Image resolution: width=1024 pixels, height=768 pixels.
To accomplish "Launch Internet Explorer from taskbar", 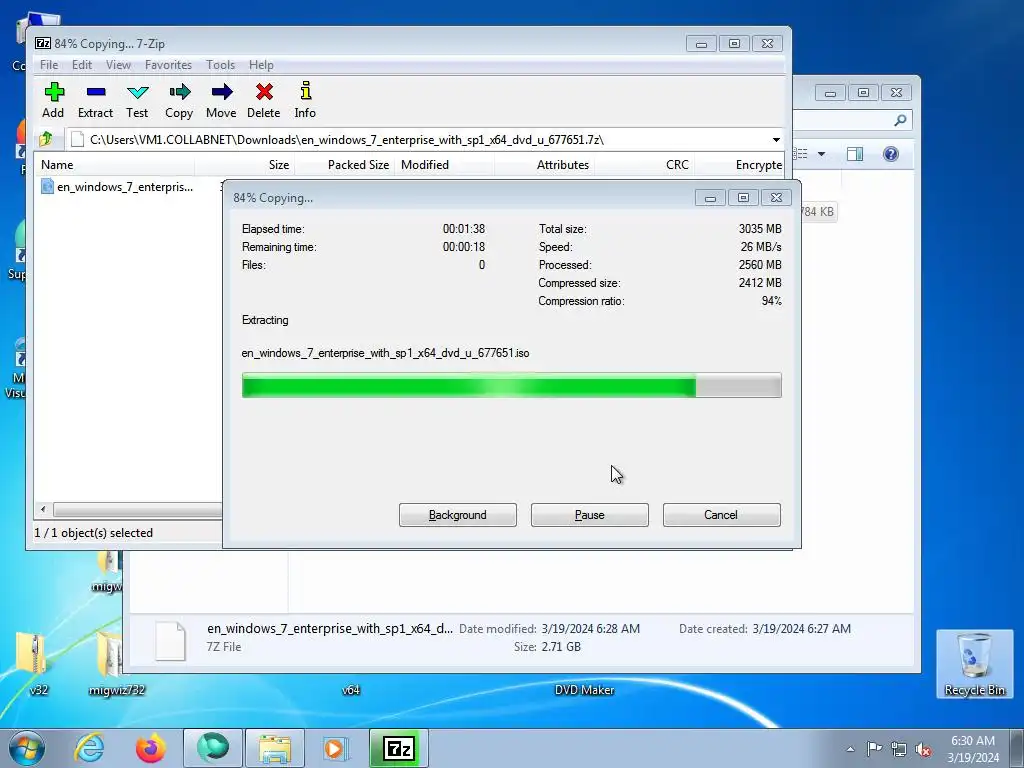I will (x=89, y=748).
